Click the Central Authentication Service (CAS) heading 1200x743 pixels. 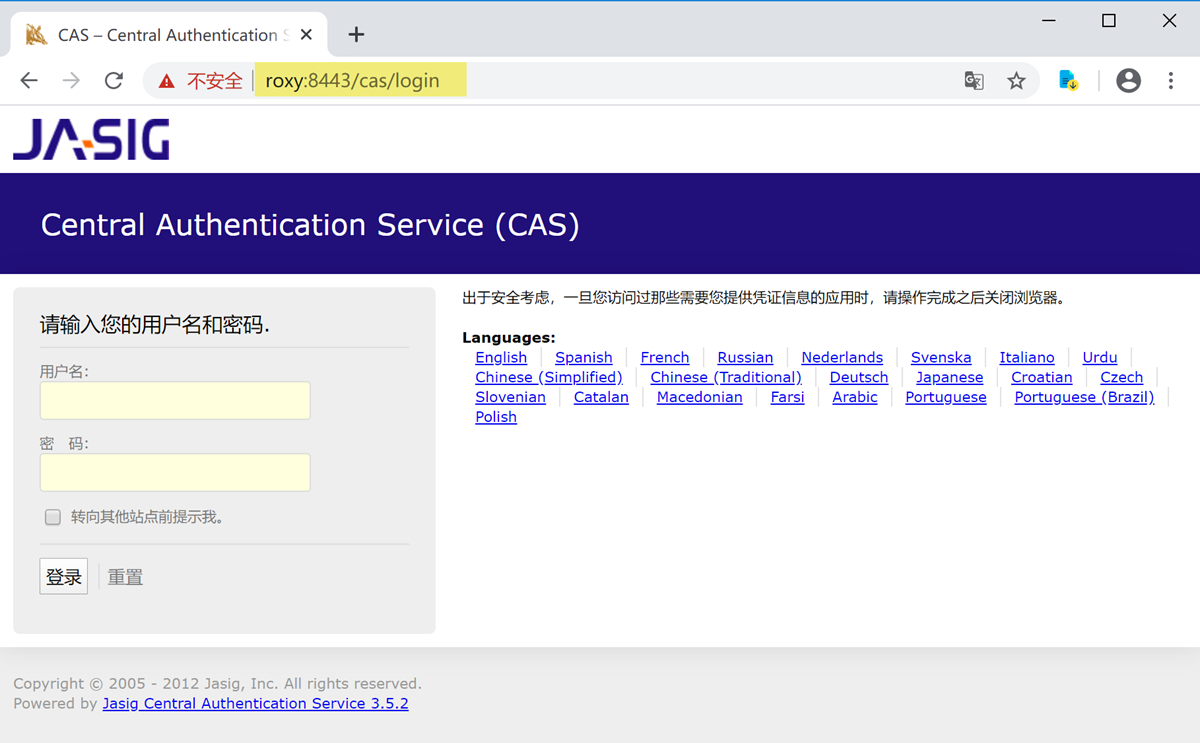310,224
